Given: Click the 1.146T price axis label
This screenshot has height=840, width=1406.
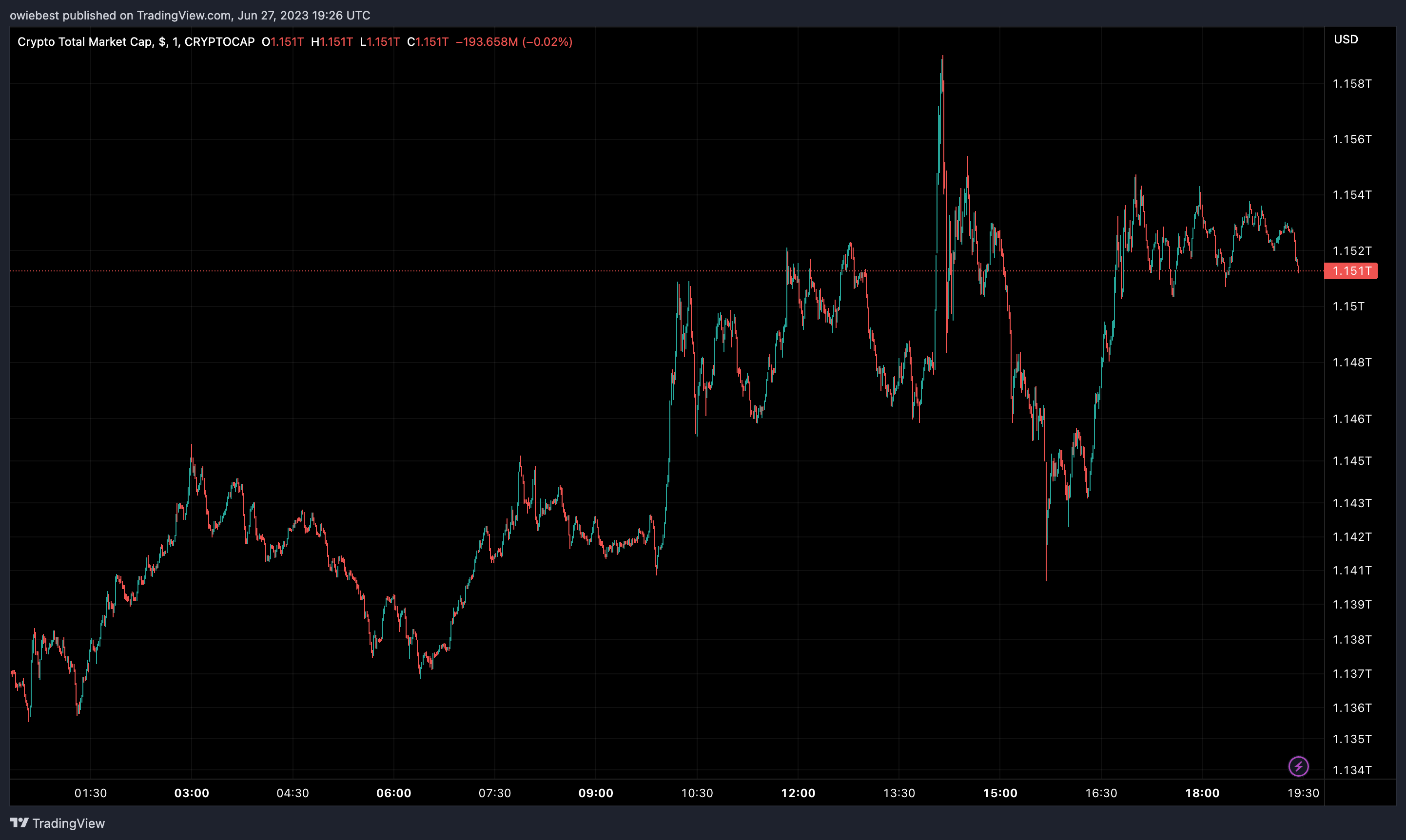Looking at the screenshot, I should pyautogui.click(x=1352, y=419).
